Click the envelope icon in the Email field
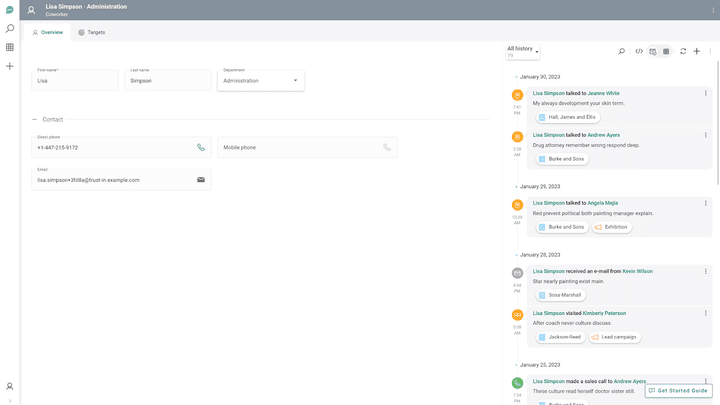 click(201, 180)
